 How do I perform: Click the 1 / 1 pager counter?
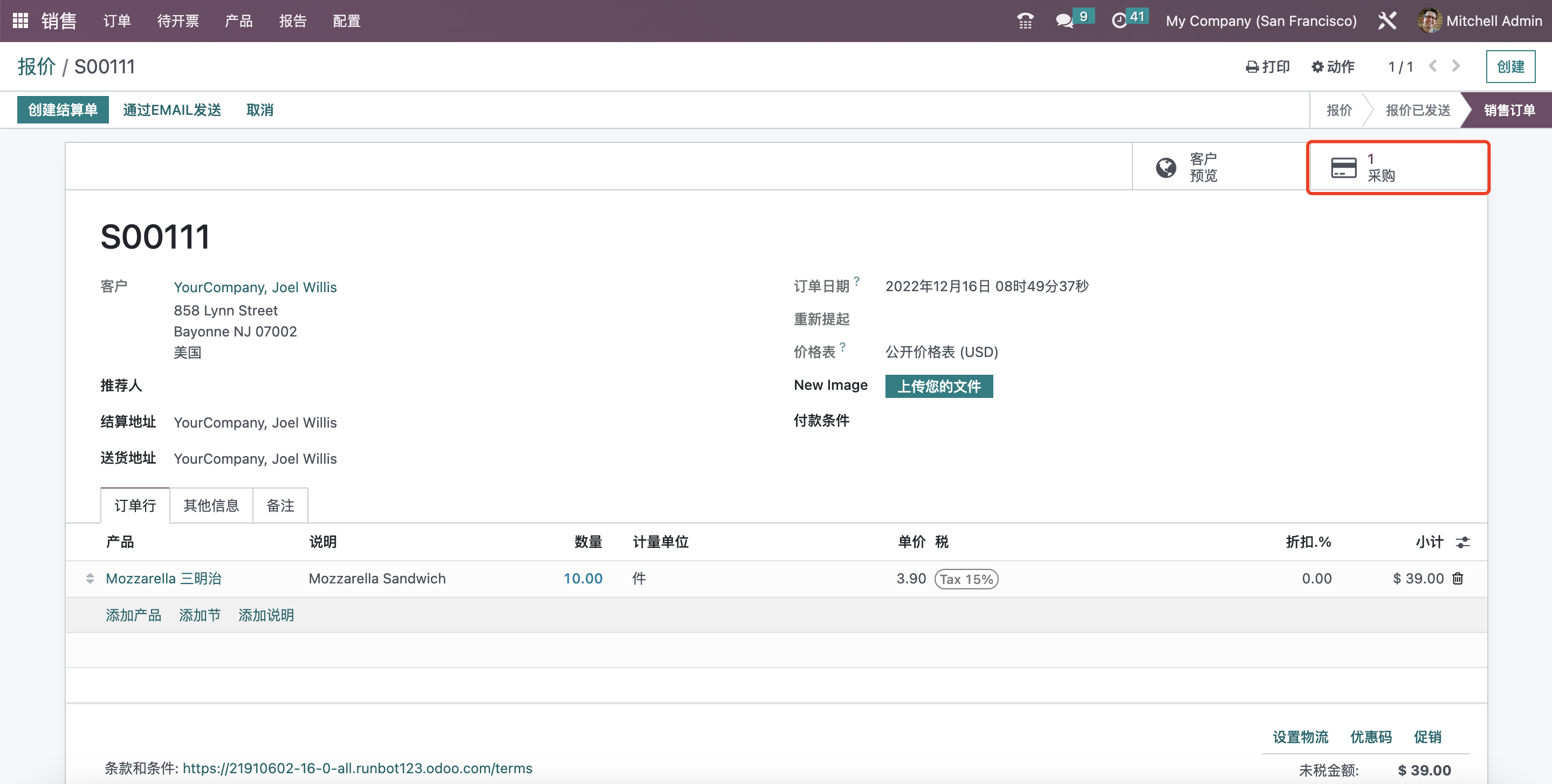click(1401, 66)
